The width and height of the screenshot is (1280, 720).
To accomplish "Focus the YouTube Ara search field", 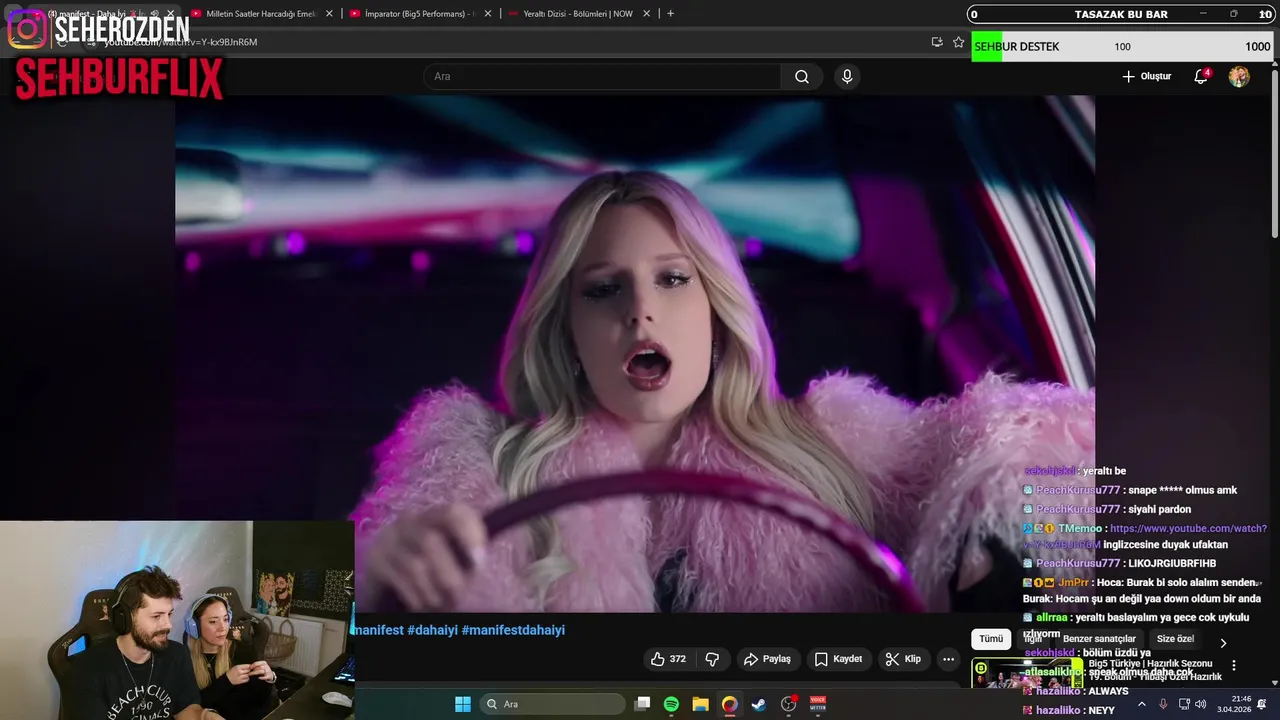I will pos(603,77).
